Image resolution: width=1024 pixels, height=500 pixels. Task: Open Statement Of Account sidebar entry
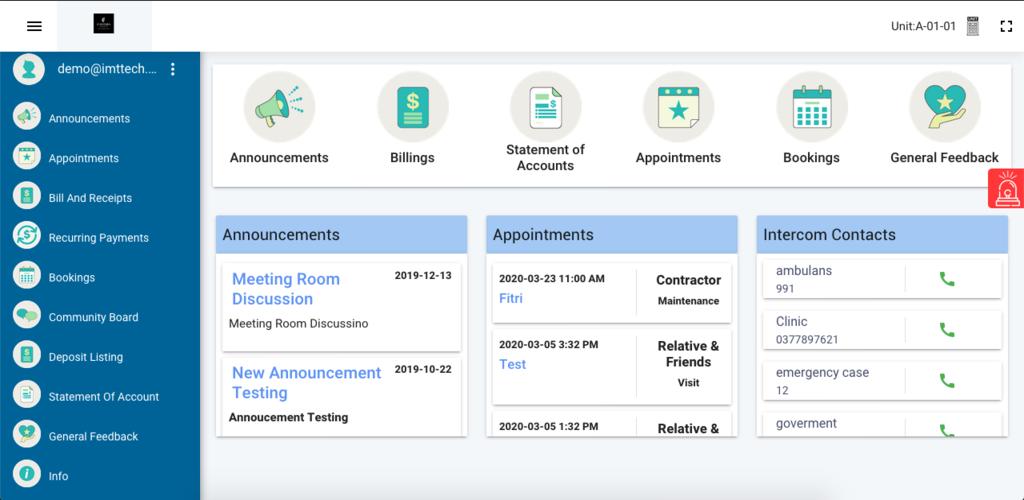tap(104, 397)
